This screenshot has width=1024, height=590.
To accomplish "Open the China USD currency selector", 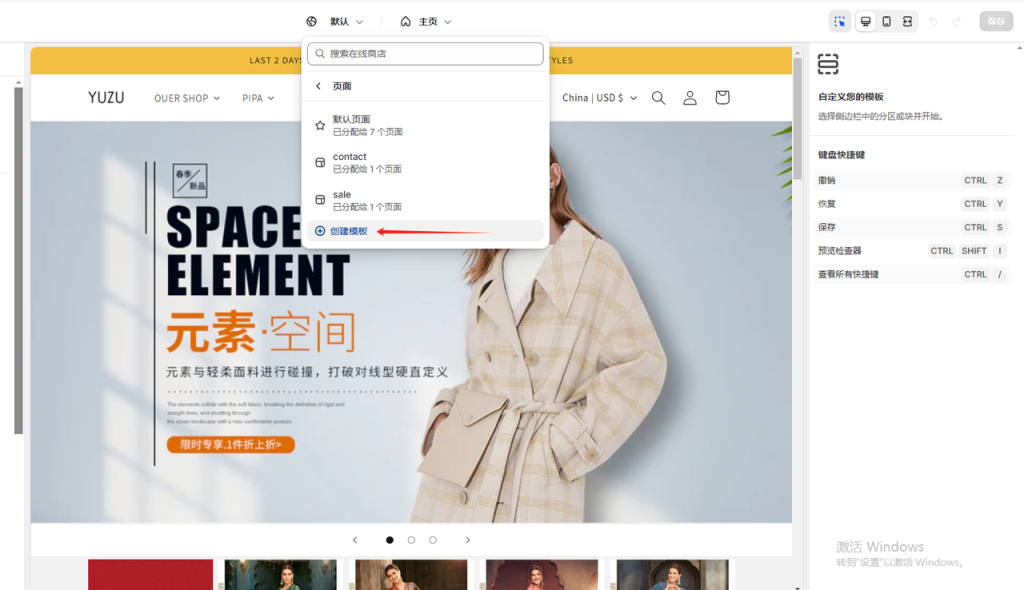I will 600,97.
